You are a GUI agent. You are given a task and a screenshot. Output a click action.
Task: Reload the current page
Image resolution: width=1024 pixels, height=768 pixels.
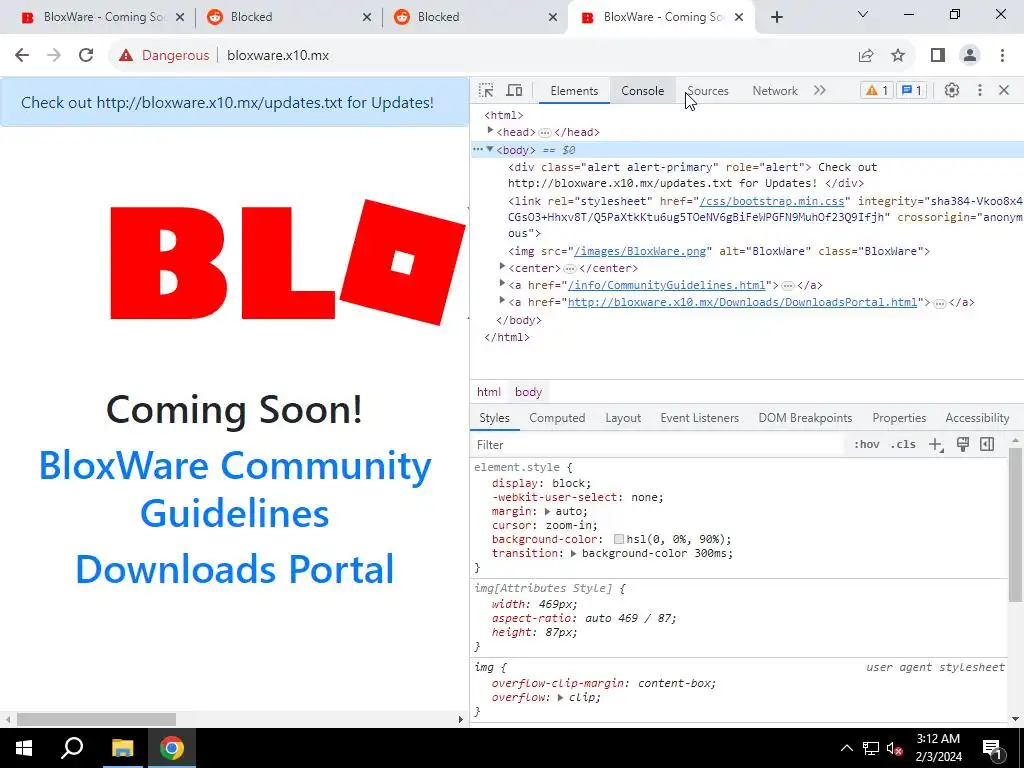[86, 56]
